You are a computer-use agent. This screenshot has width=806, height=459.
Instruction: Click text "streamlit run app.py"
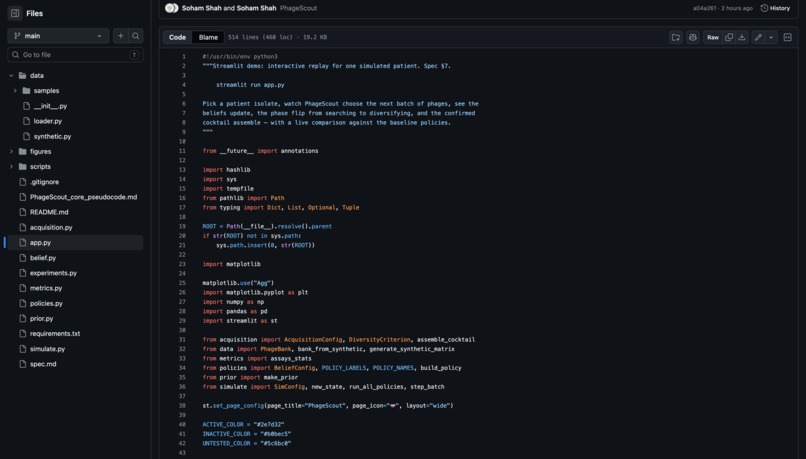[250, 85]
